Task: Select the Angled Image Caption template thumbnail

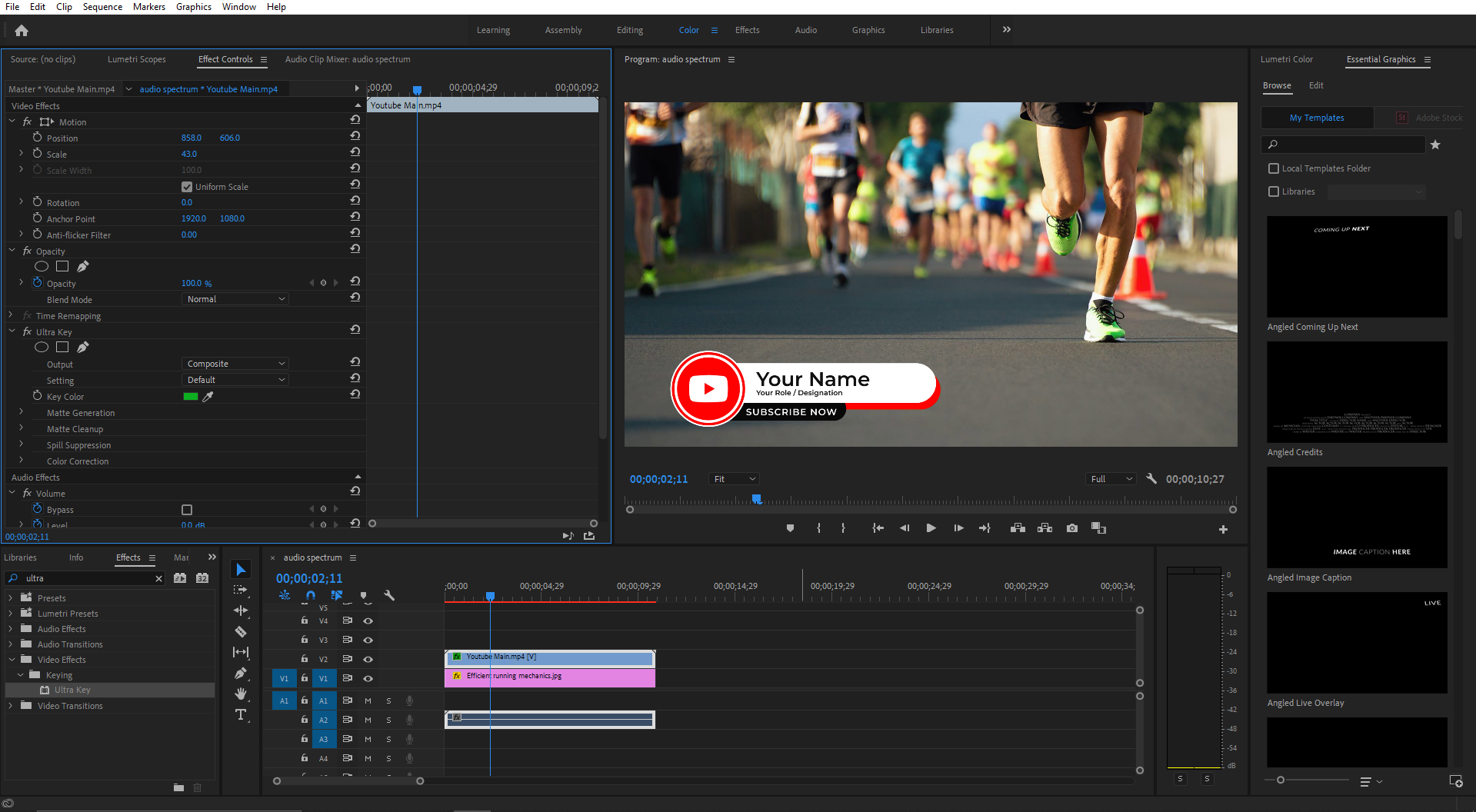Action: tap(1356, 517)
